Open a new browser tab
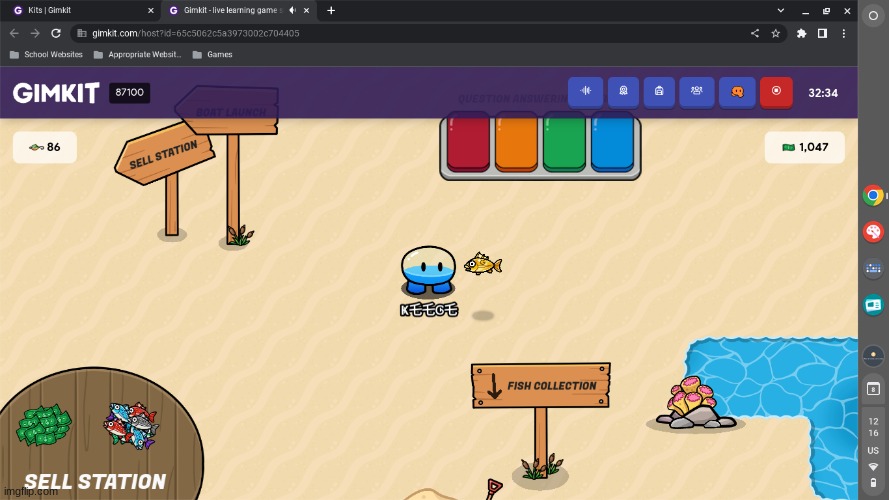This screenshot has height=500, width=889. click(331, 10)
